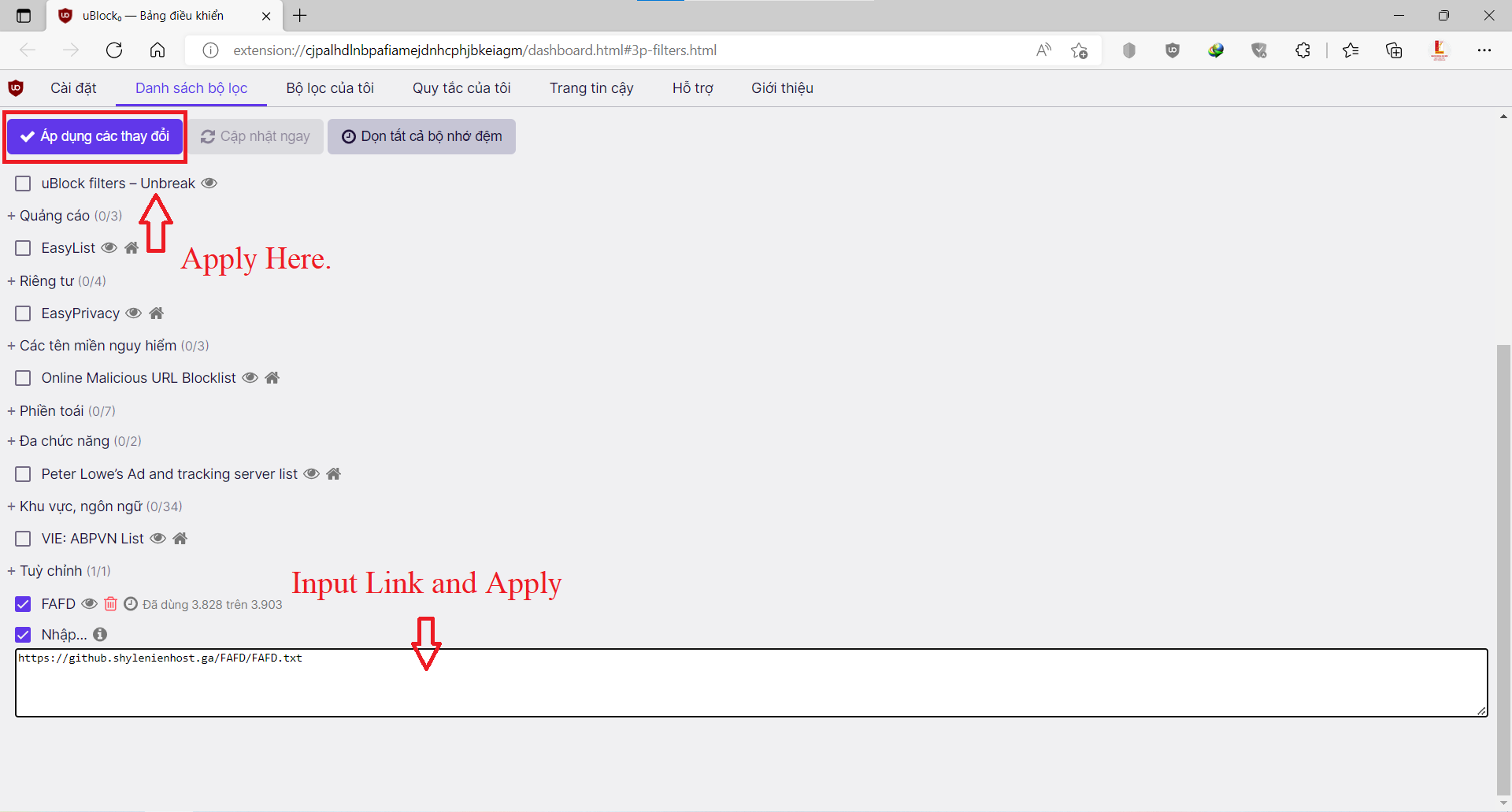This screenshot has width=1512, height=812.
Task: Open a new browser tab
Action: (x=300, y=16)
